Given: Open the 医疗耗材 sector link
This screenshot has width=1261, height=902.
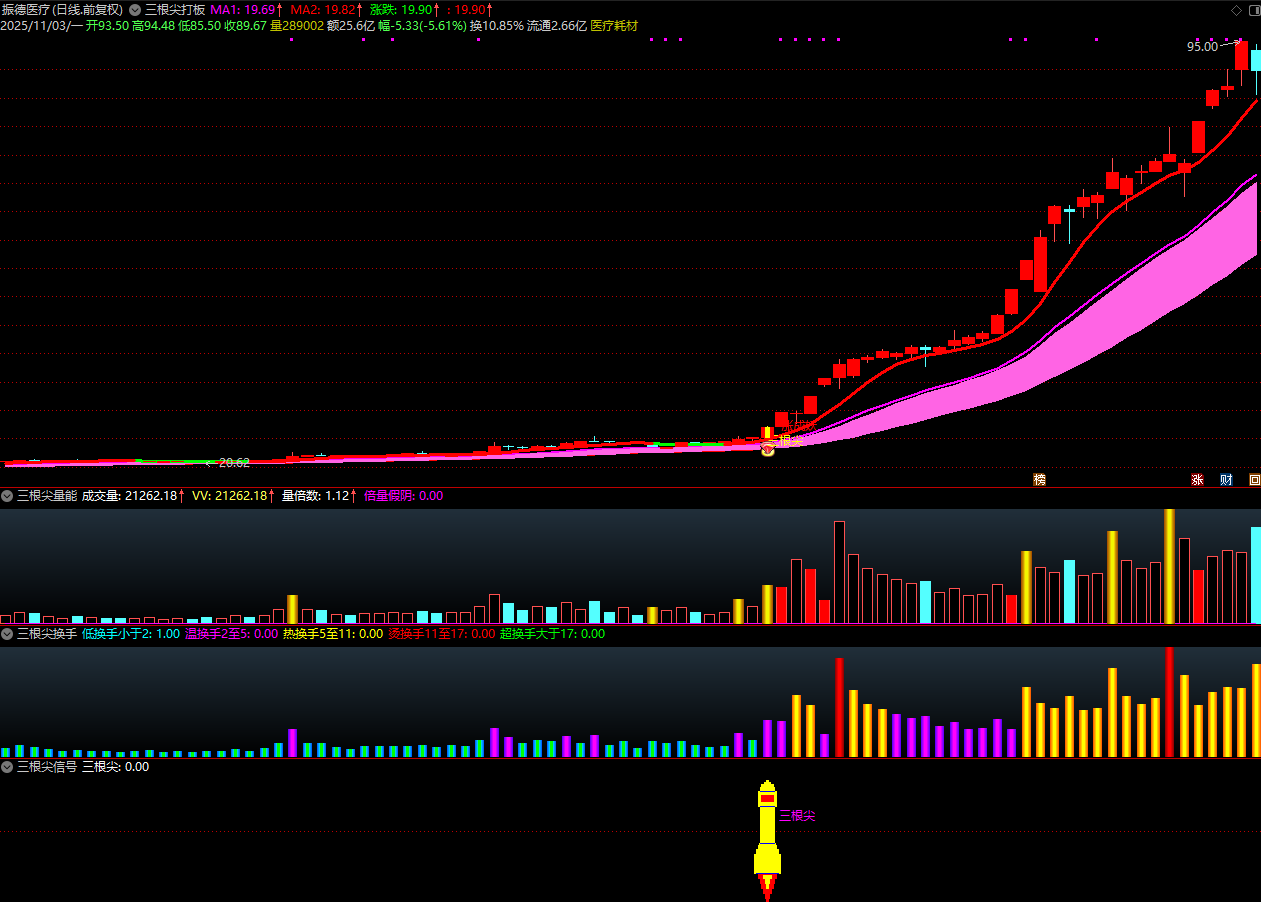Looking at the screenshot, I should (614, 26).
